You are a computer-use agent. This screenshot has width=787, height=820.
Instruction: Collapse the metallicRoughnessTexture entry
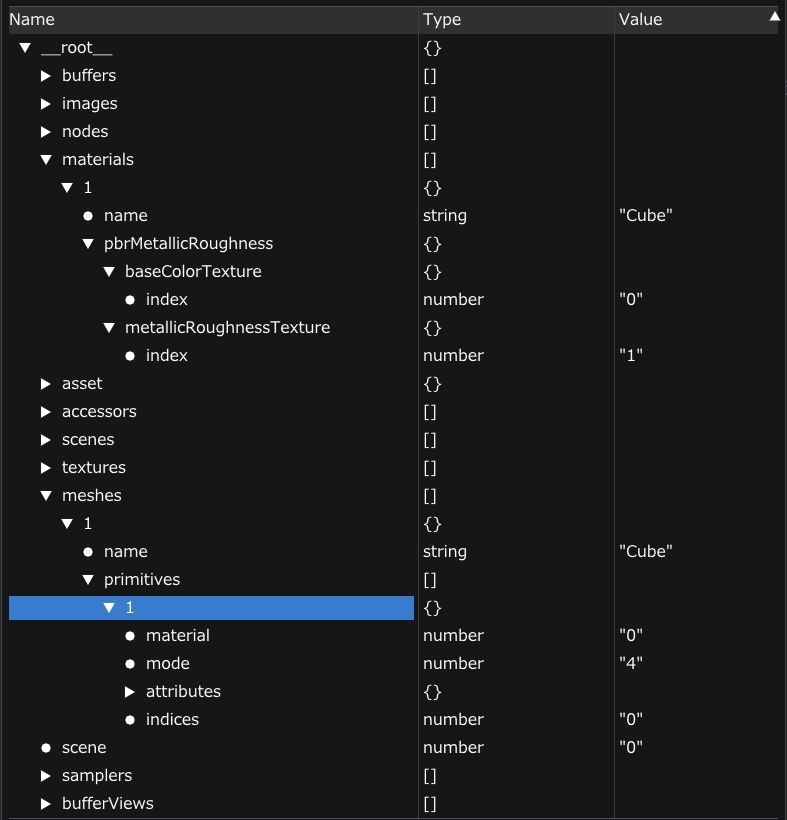(x=109, y=328)
